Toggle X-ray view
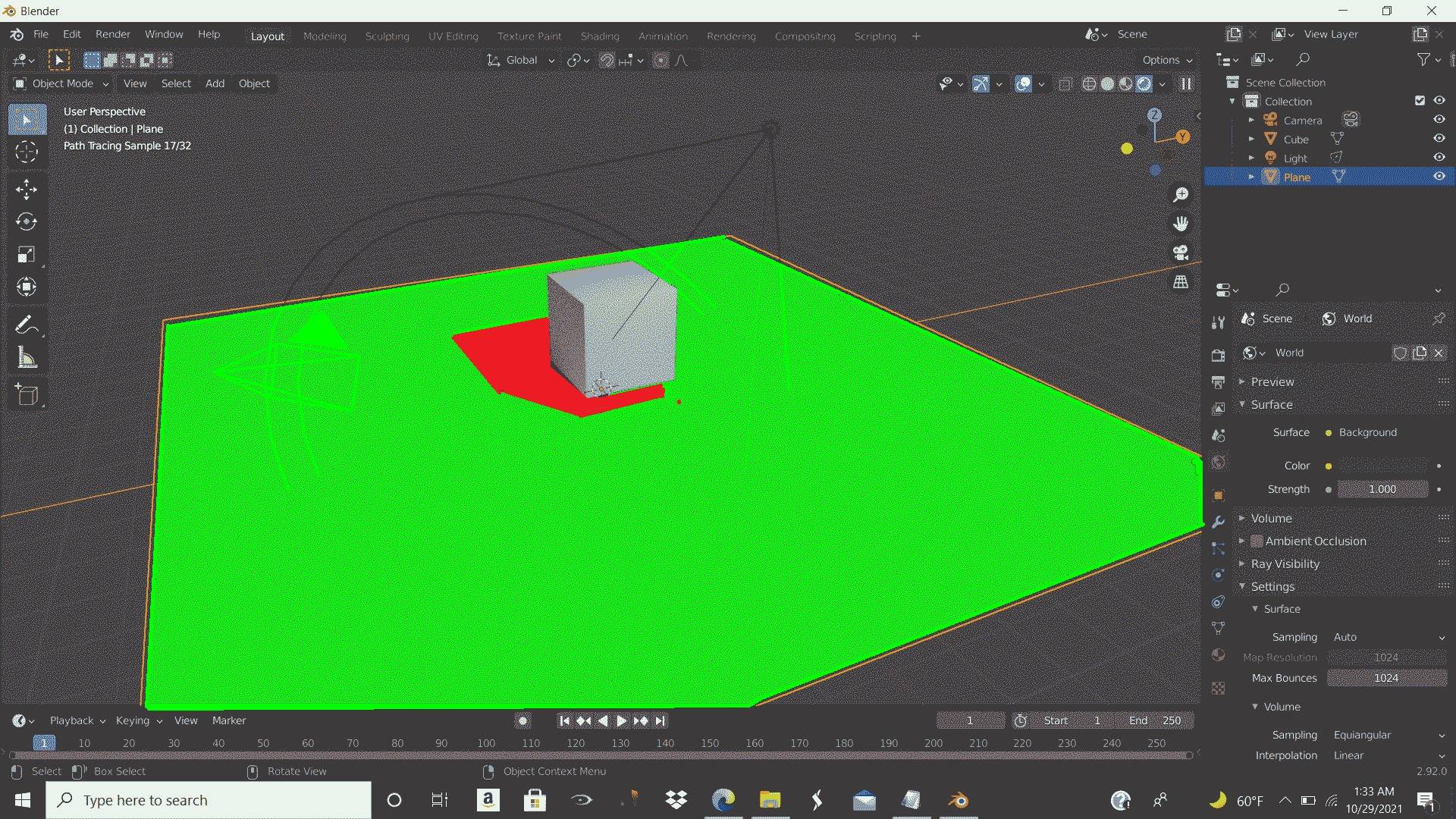This screenshot has width=1456, height=819. pyautogui.click(x=1065, y=84)
